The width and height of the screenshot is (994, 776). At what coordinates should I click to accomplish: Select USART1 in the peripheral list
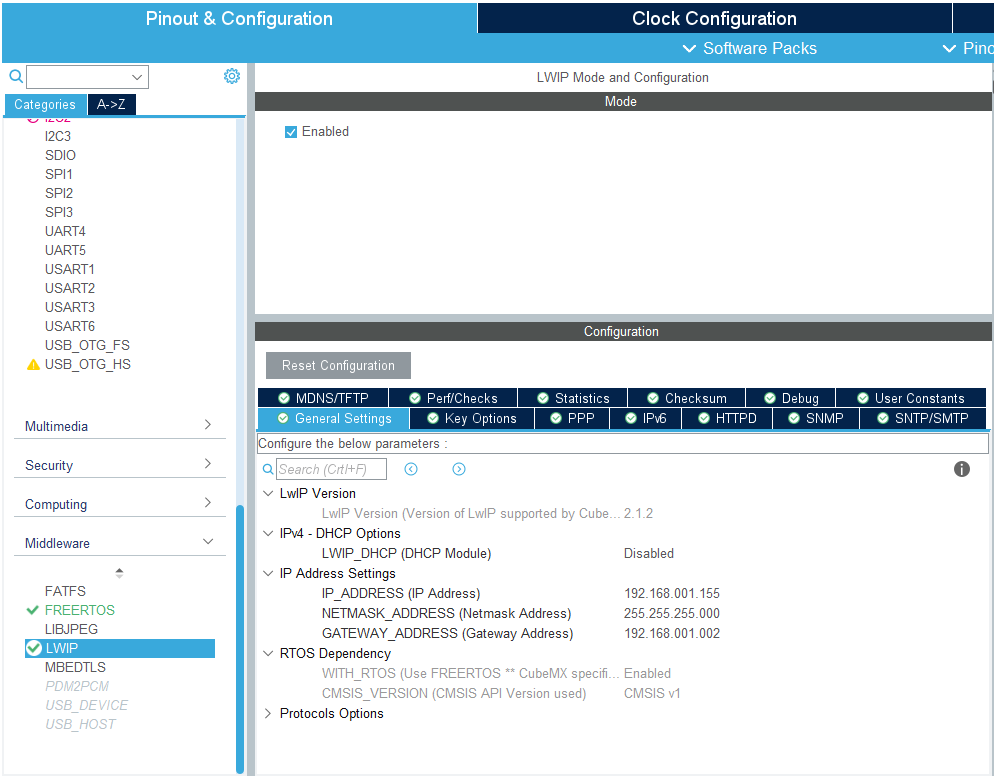click(x=69, y=268)
